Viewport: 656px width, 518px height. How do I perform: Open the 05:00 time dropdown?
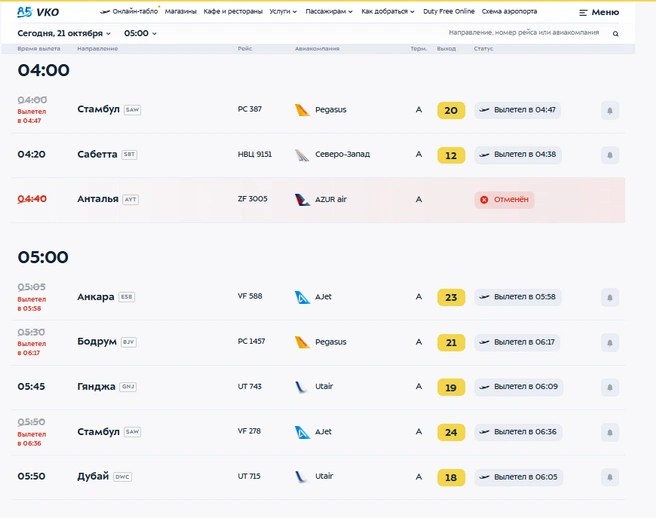[140, 33]
